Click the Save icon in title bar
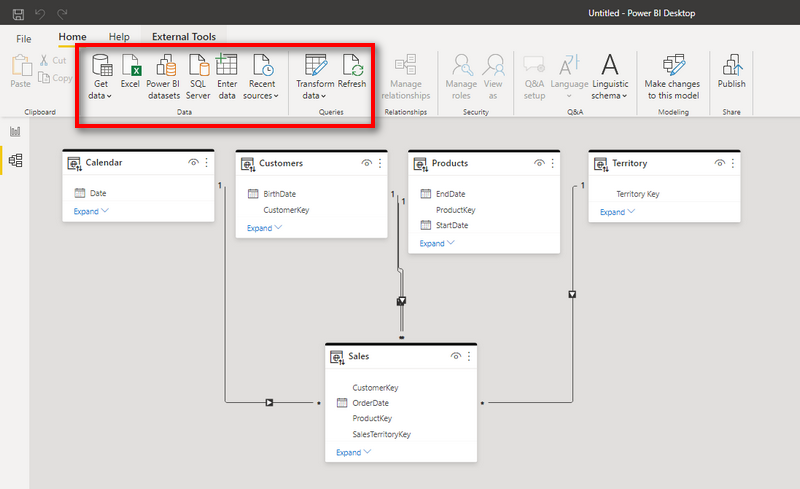This screenshot has height=489, width=800. [18, 14]
